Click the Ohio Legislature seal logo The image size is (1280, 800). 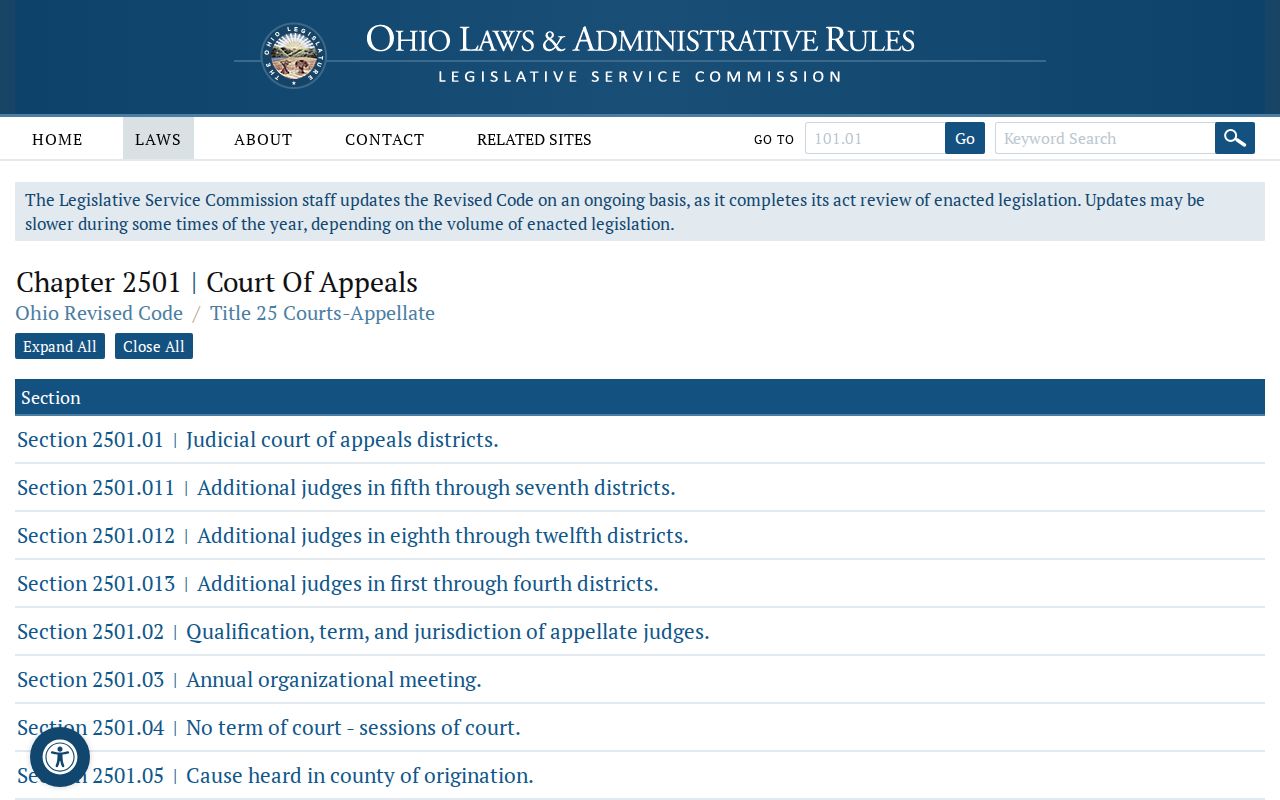coord(294,56)
